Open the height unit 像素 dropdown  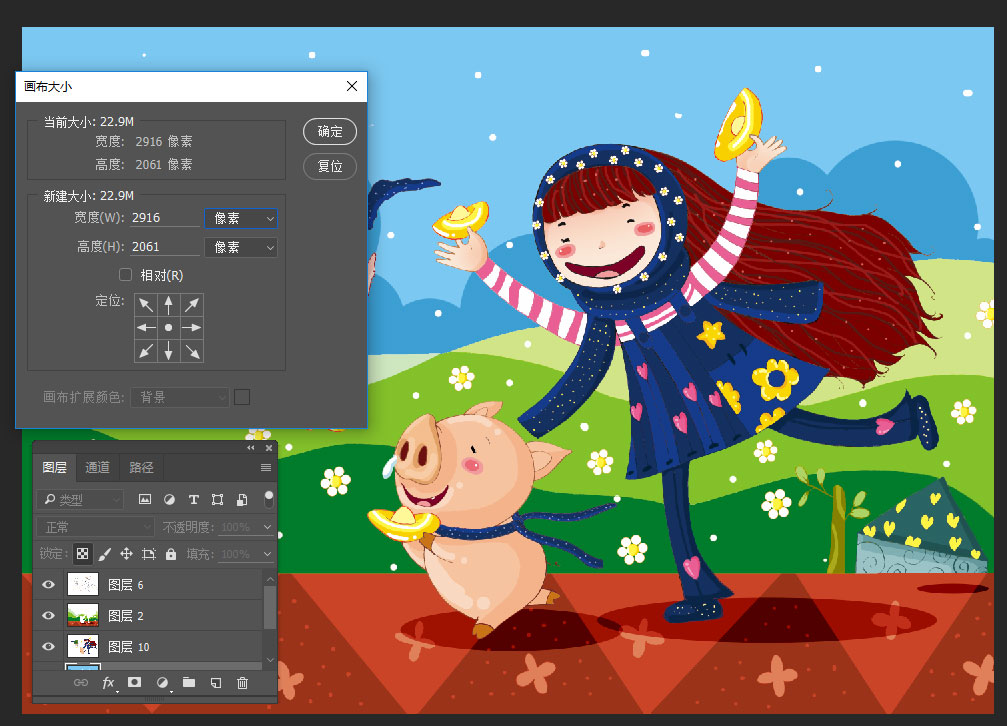241,247
